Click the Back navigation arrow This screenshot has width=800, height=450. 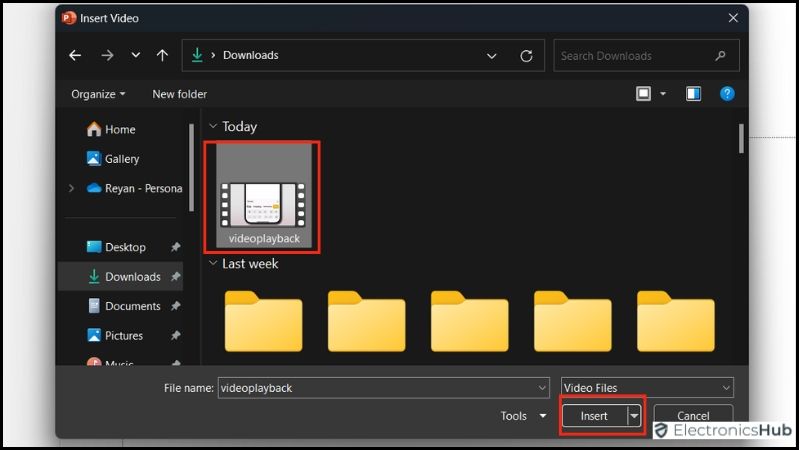click(x=75, y=56)
